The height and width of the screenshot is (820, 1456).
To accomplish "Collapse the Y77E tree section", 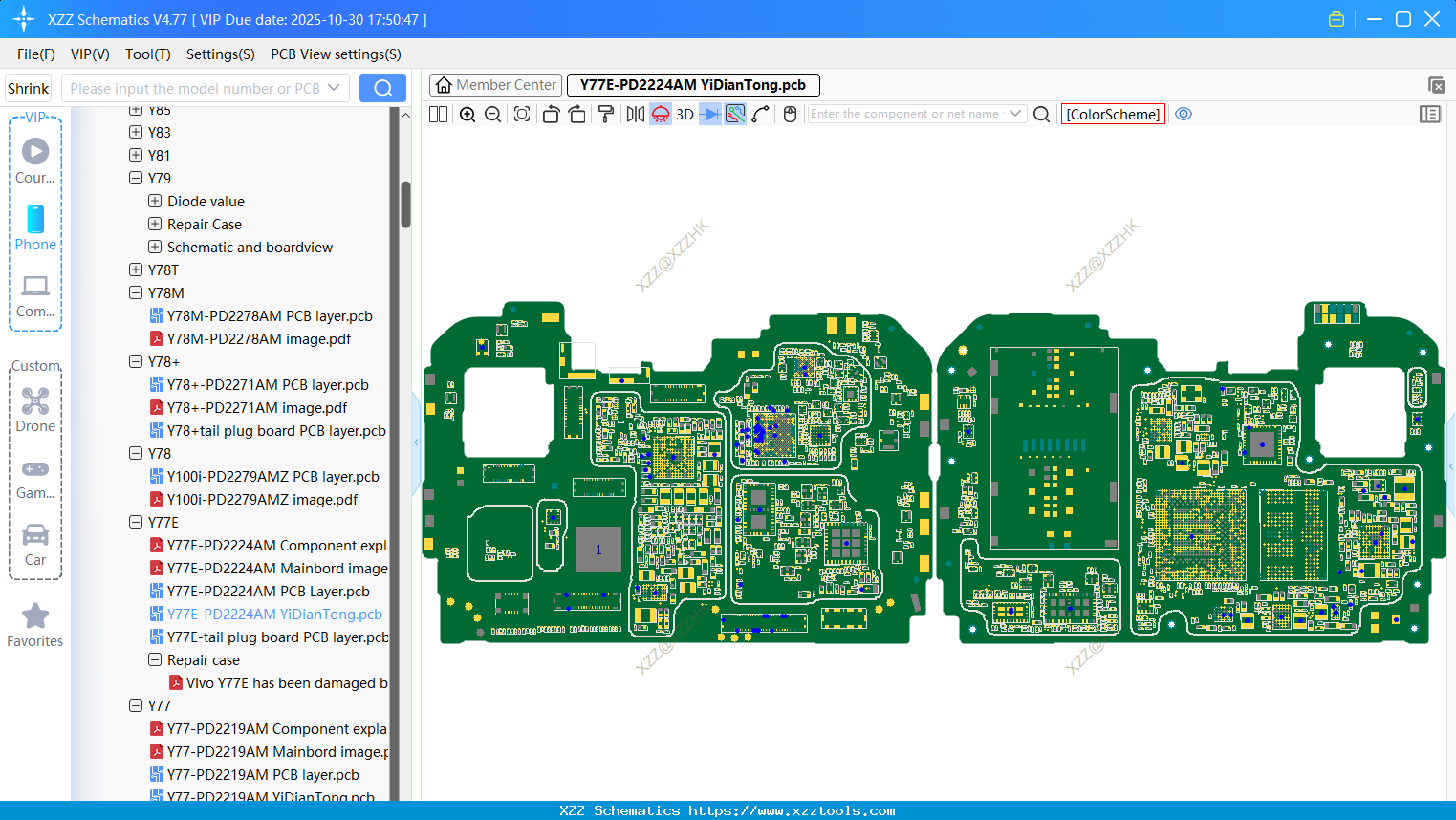I will click(x=135, y=522).
